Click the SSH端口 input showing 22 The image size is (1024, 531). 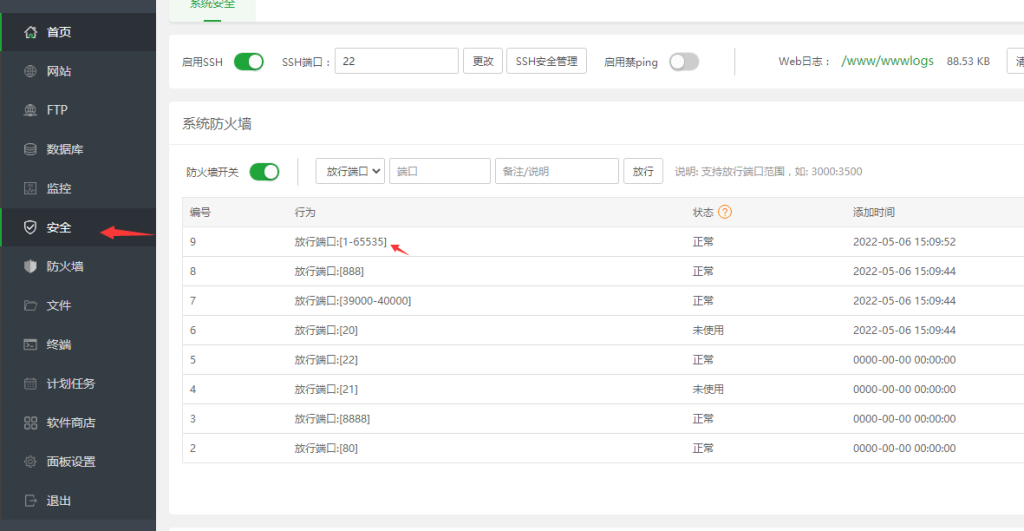click(x=396, y=61)
